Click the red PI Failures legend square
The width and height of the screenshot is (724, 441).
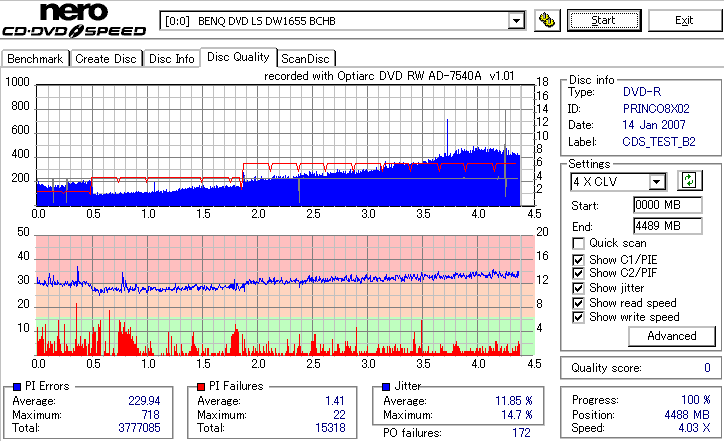click(x=201, y=387)
